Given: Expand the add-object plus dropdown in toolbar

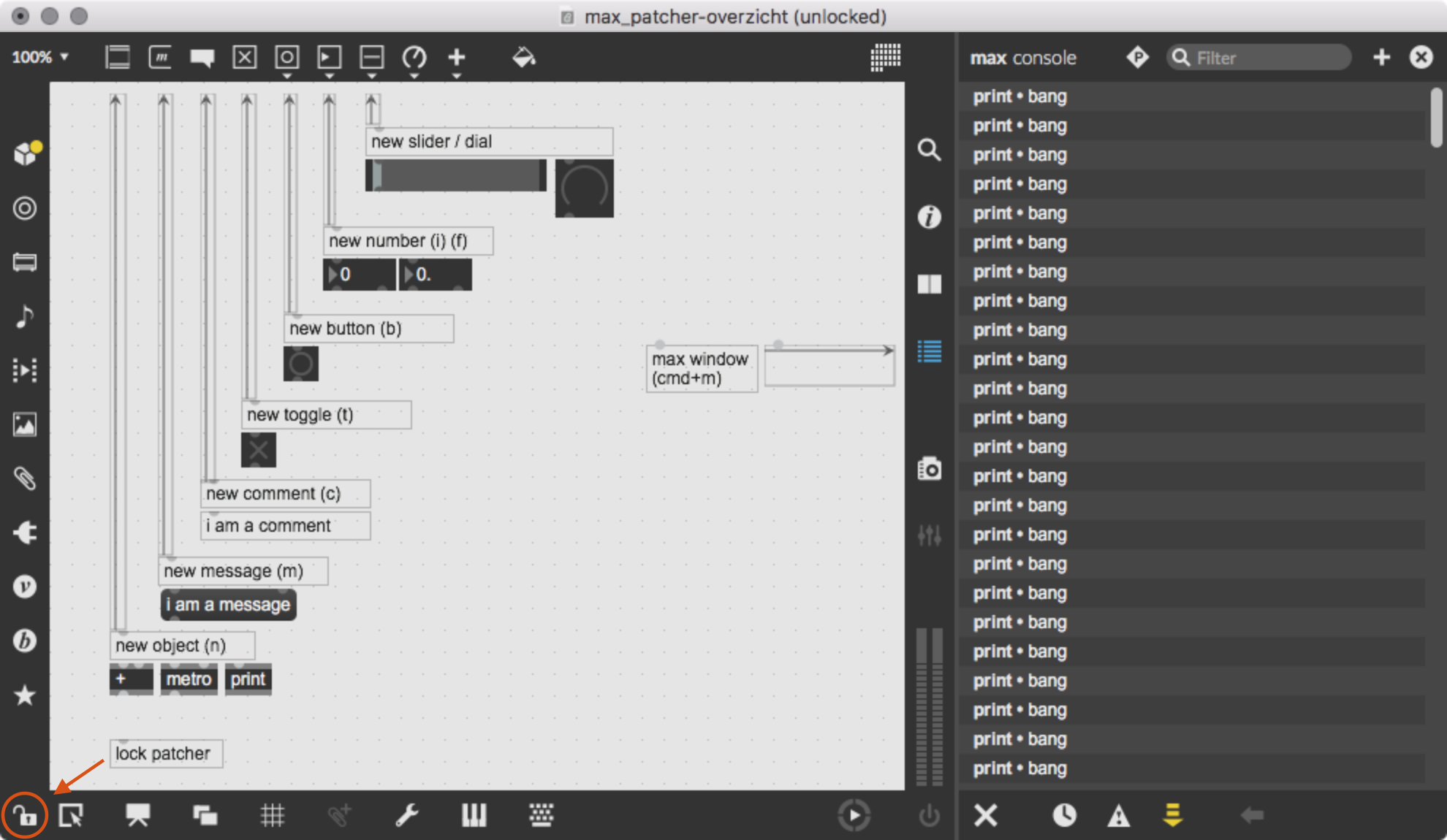Looking at the screenshot, I should [456, 75].
